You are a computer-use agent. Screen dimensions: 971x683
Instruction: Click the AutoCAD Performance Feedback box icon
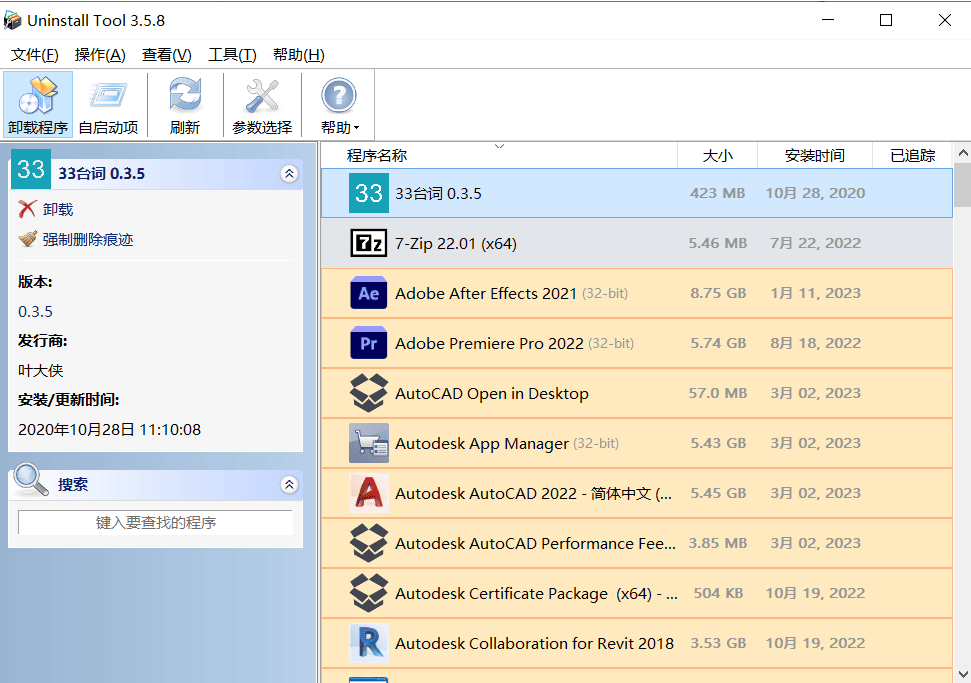(x=369, y=543)
